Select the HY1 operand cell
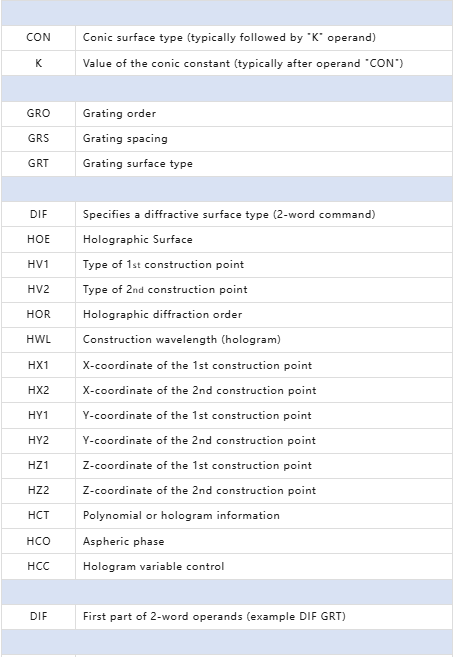Screen dimensions: 454x657 click(38, 415)
